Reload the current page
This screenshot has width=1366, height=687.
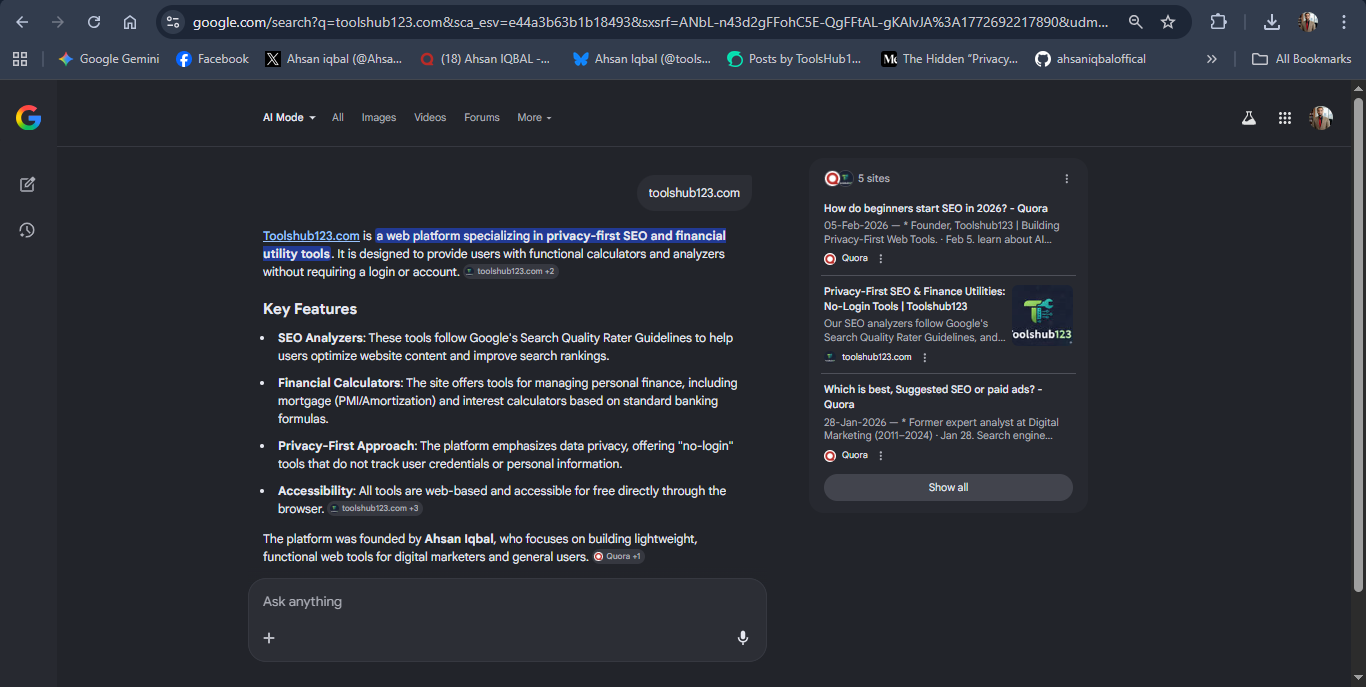point(94,22)
